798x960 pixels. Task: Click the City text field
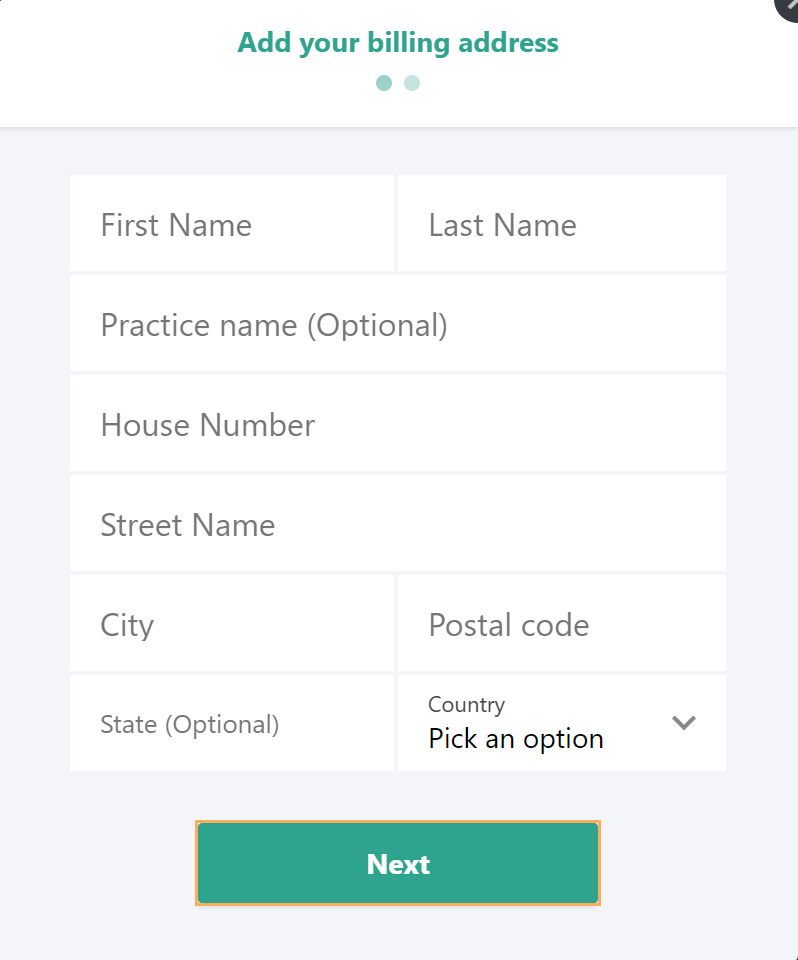tap(231, 623)
